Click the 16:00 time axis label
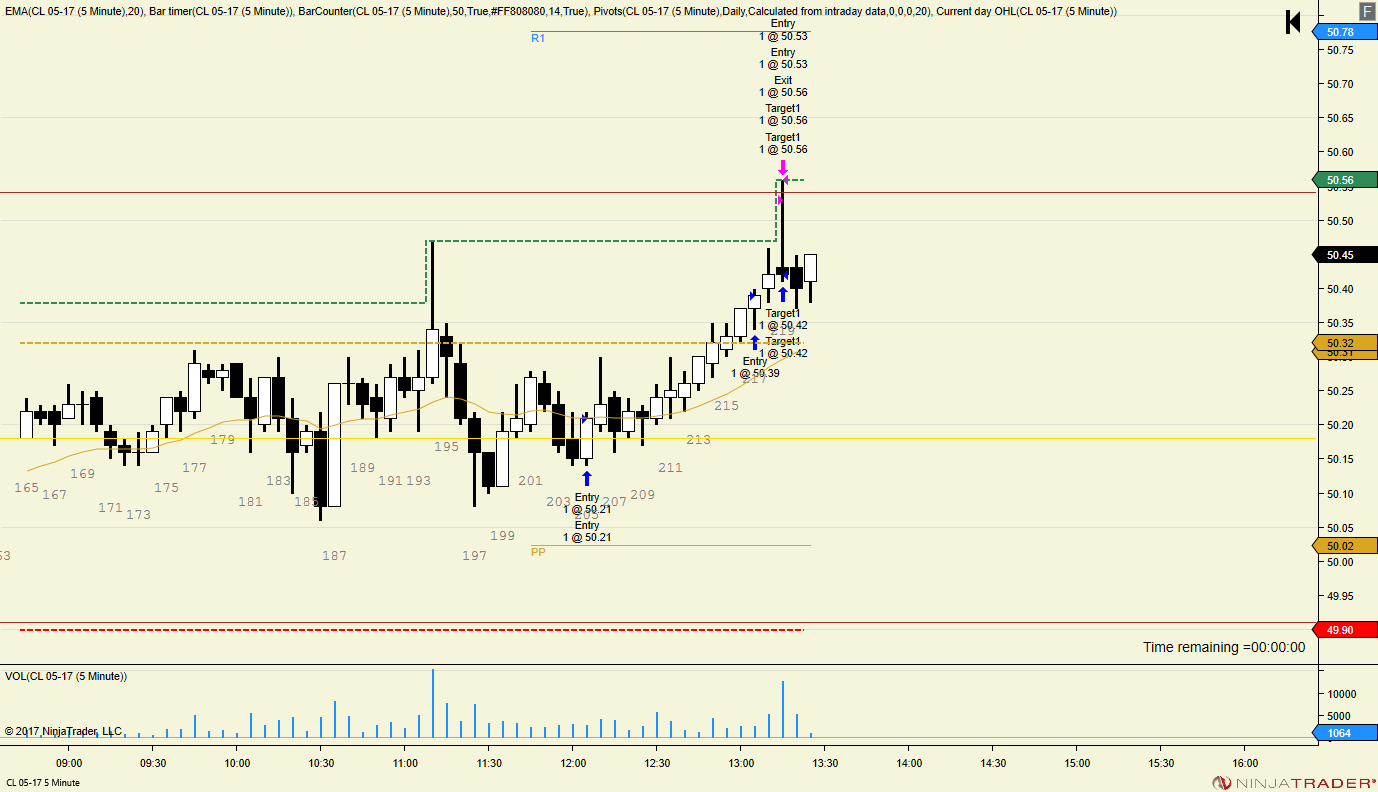1378x792 pixels. tap(1244, 762)
